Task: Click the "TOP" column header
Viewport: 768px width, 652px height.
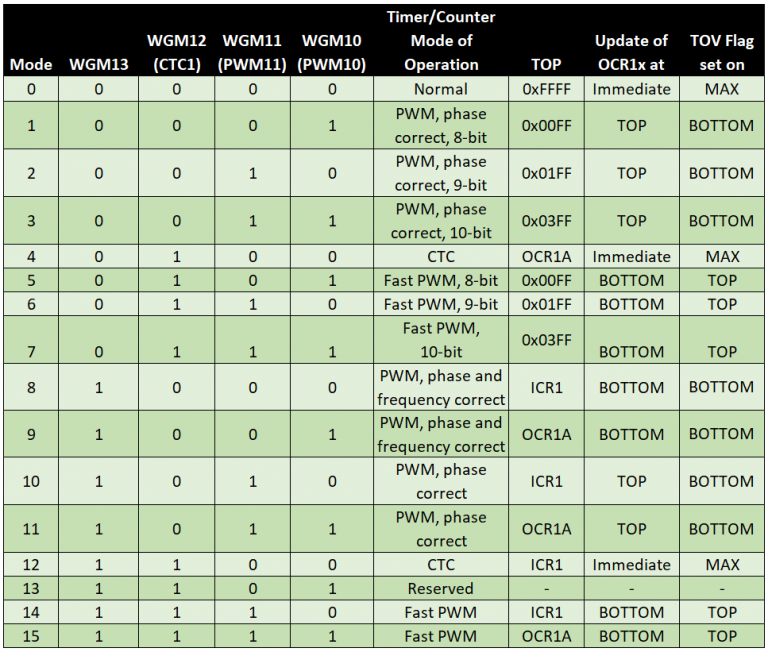Action: point(547,65)
